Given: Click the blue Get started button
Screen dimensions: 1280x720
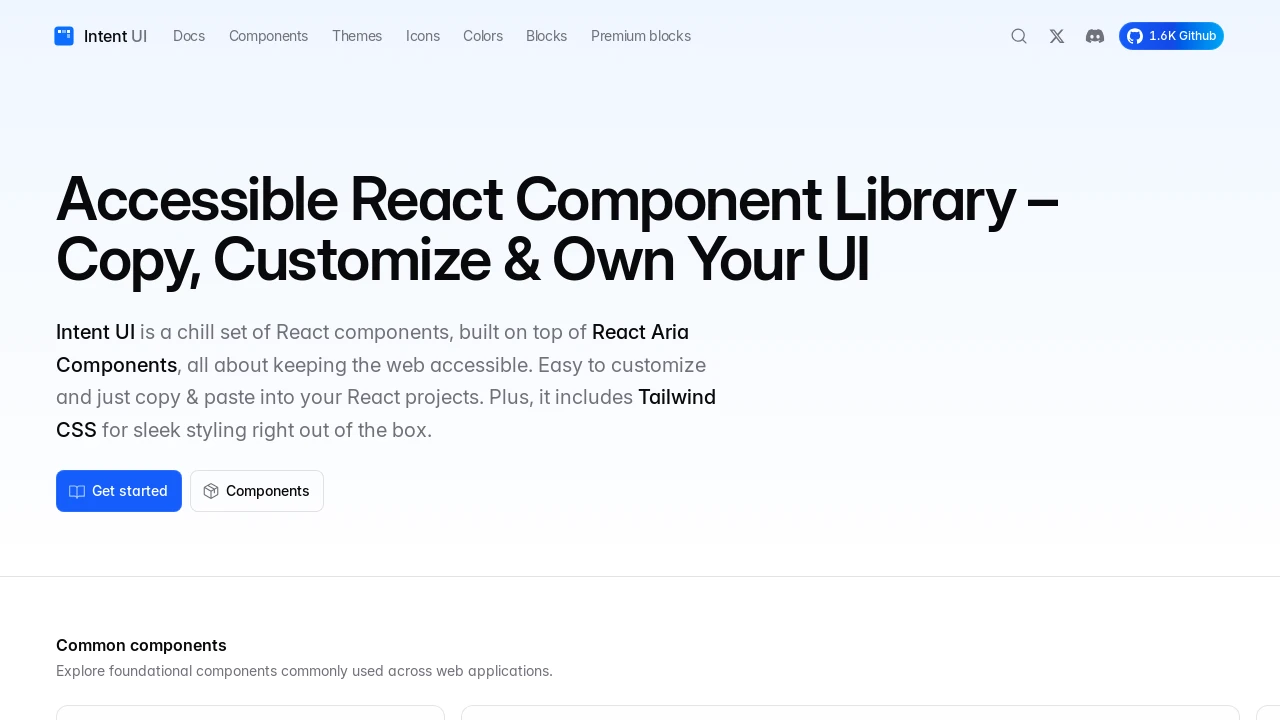Looking at the screenshot, I should 119,491.
